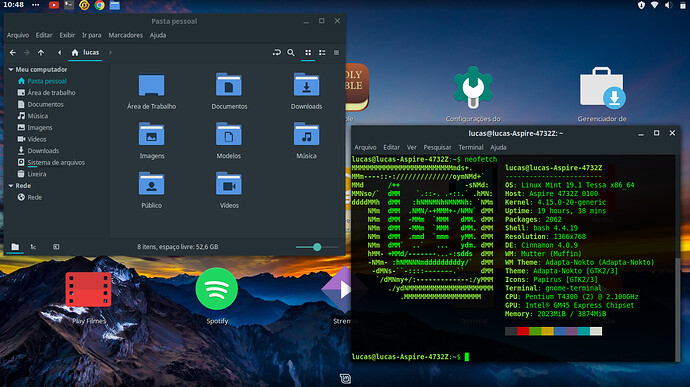The height and width of the screenshot is (387, 690).
Task: Switch to compact view
Action: pyautogui.click(x=336, y=52)
